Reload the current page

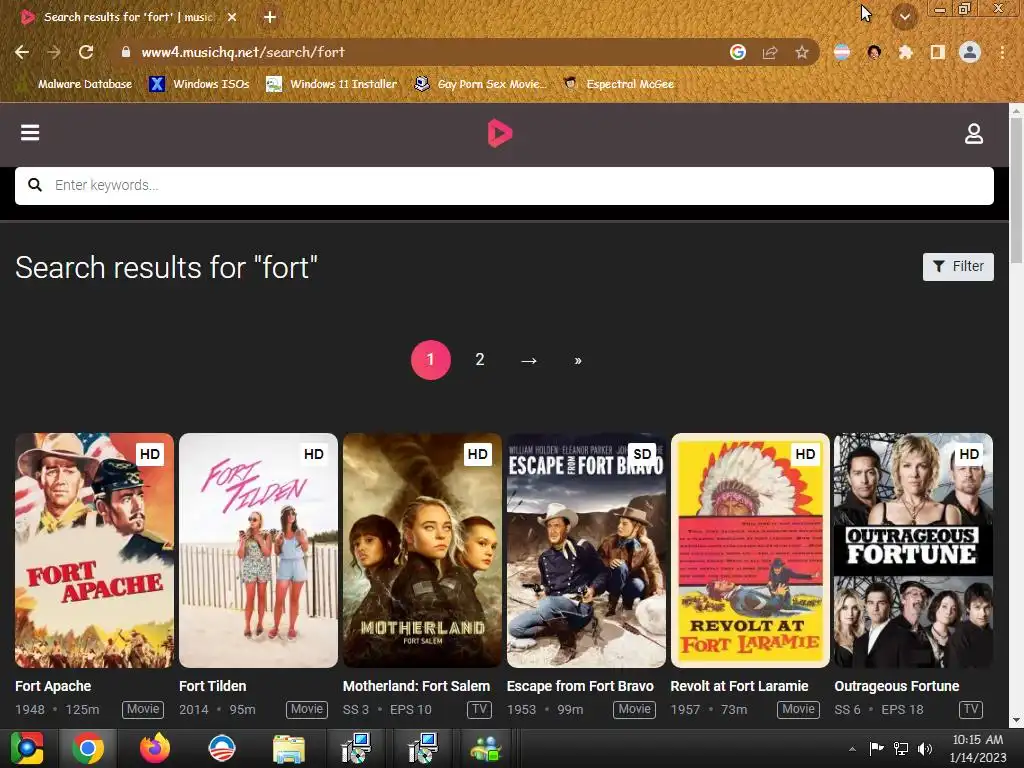pos(86,52)
